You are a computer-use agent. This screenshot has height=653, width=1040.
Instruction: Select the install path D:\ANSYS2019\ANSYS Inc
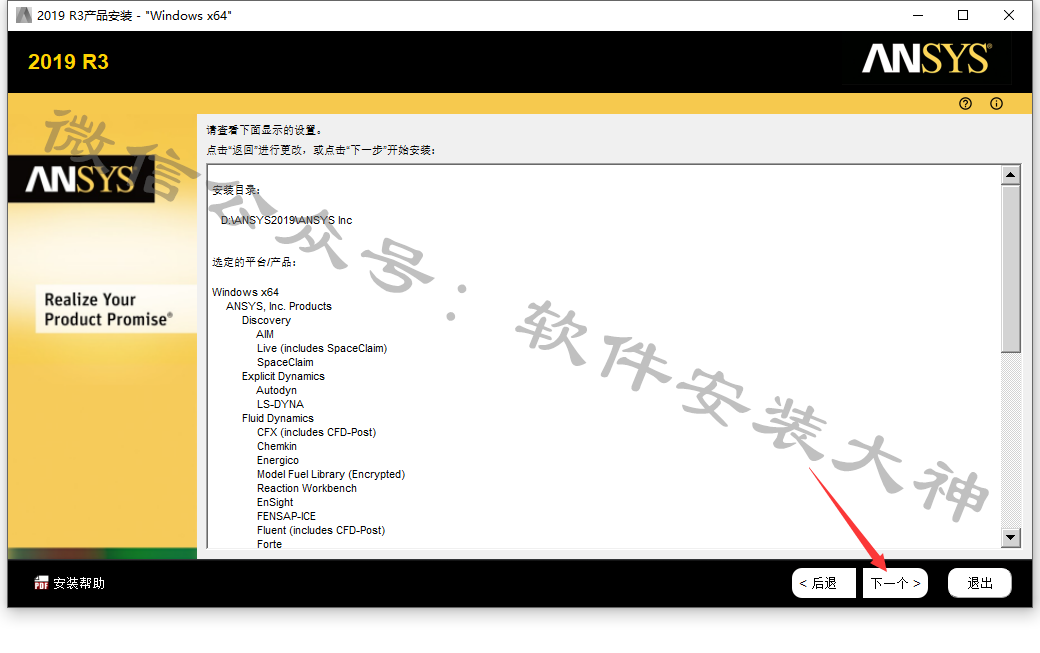pyautogui.click(x=287, y=220)
